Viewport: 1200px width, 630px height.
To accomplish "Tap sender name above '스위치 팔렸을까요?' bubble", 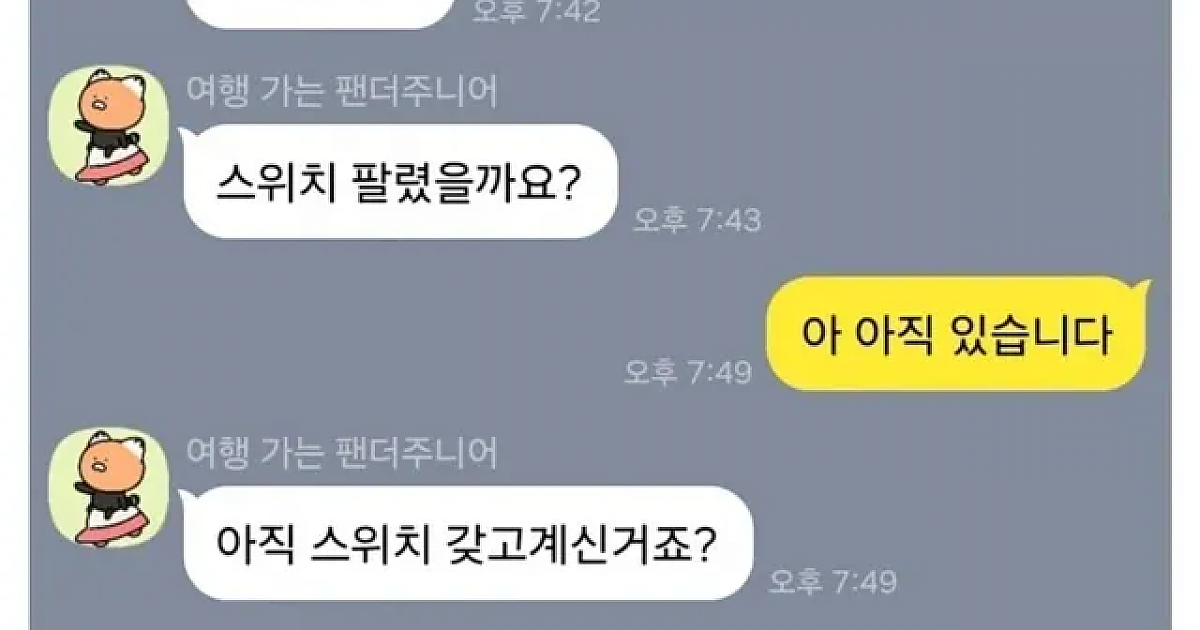I will coord(342,92).
